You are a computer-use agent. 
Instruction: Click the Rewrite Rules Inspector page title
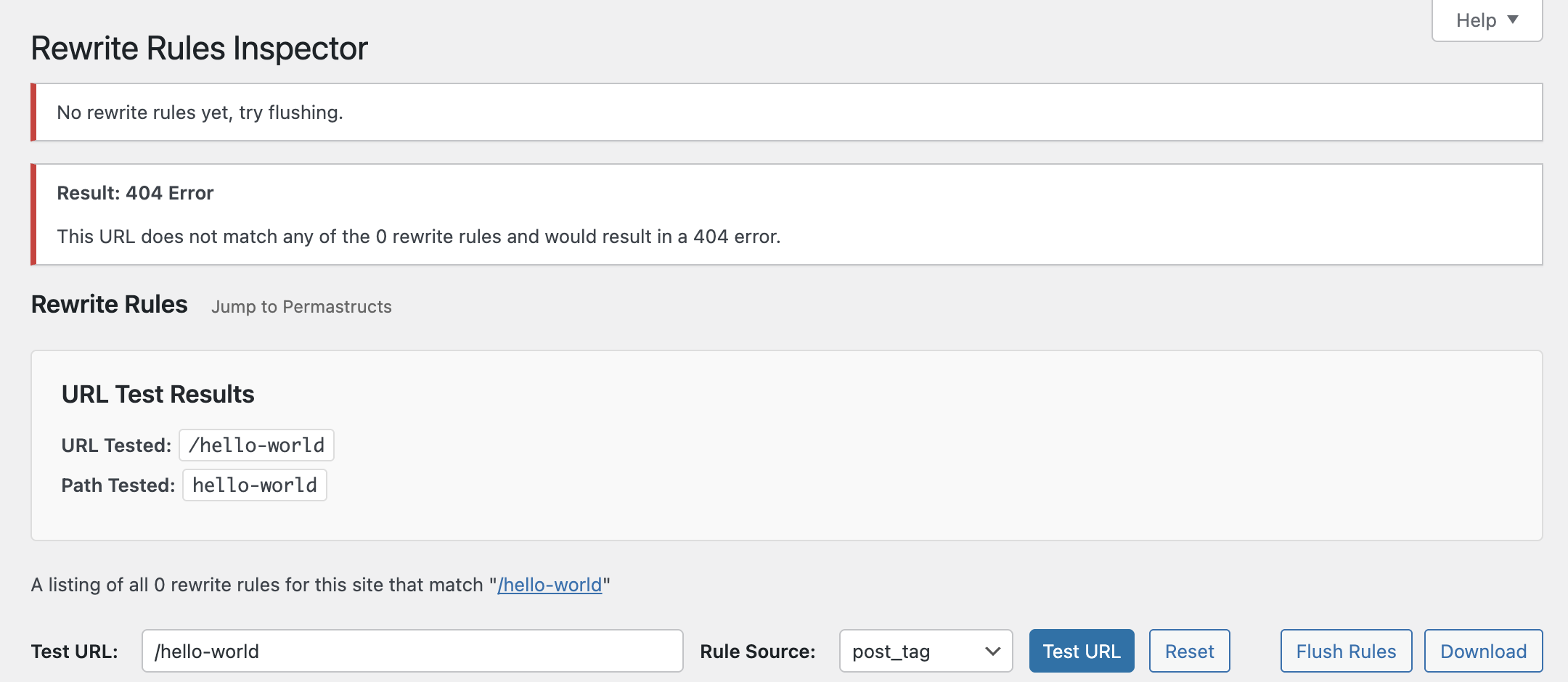(x=200, y=49)
